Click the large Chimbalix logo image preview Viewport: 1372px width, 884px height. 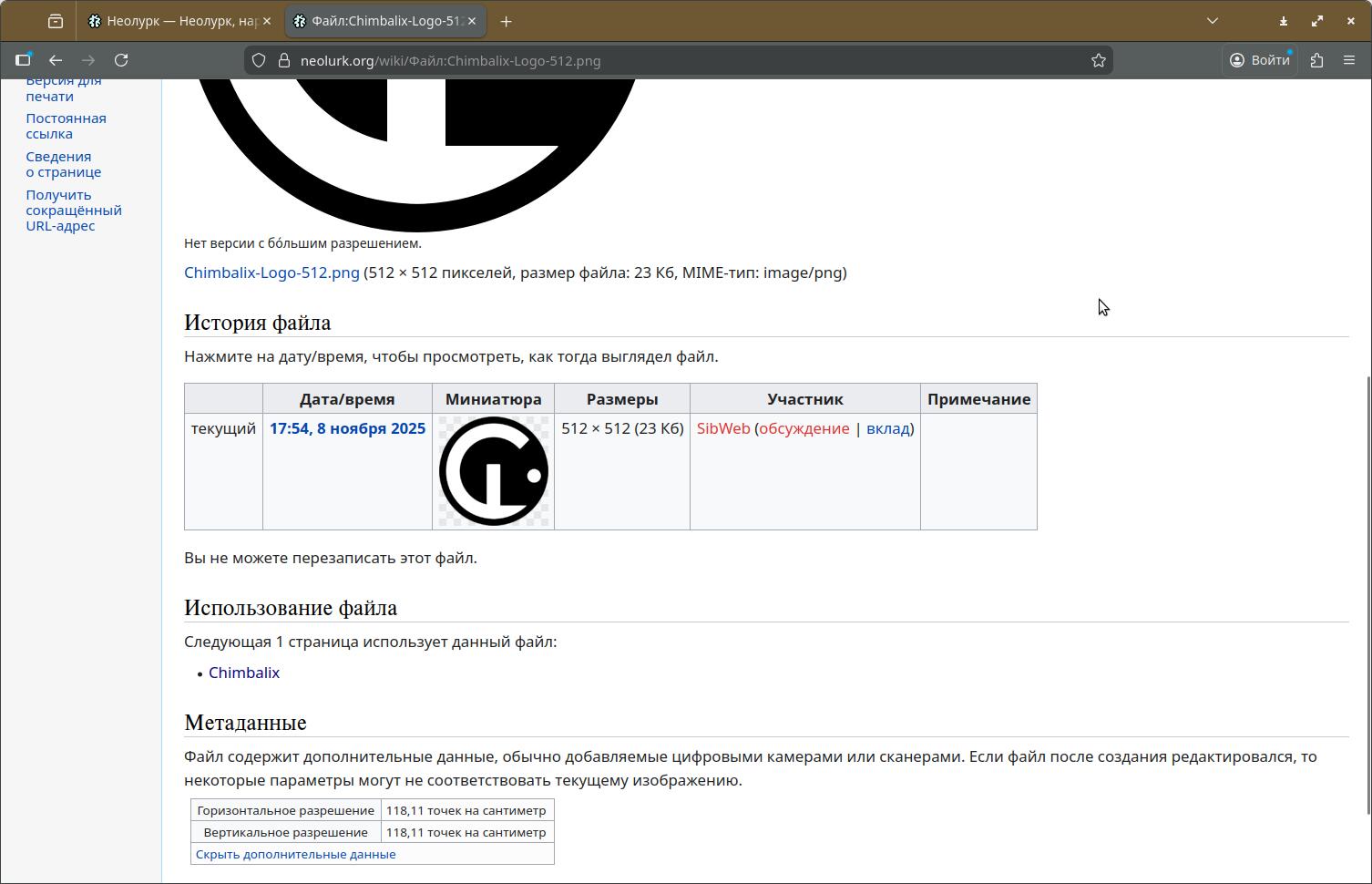tap(417, 155)
